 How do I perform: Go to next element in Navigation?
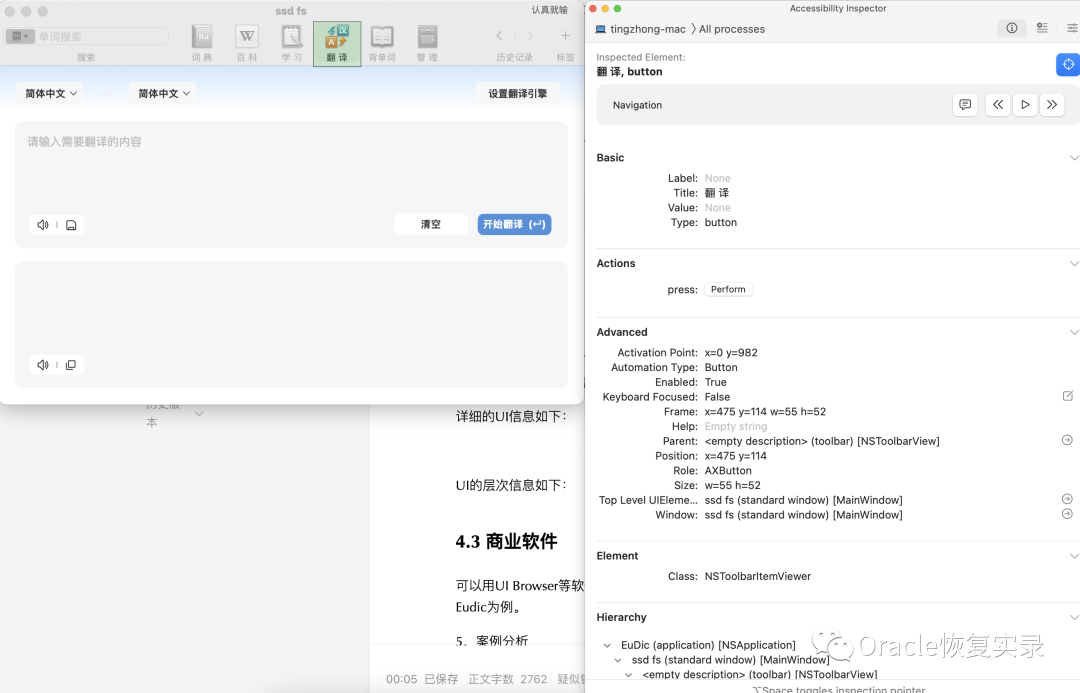click(1052, 105)
